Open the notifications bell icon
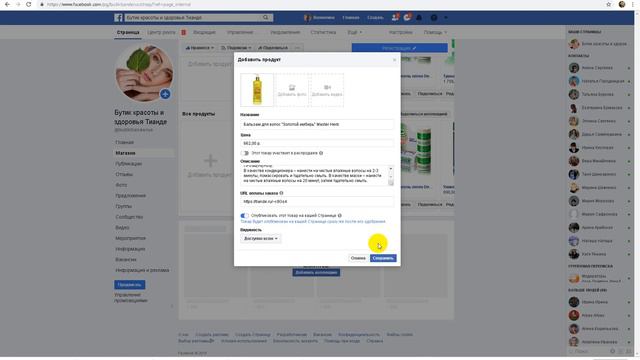Image resolution: width=640 pixels, height=360 pixels. click(x=419, y=18)
